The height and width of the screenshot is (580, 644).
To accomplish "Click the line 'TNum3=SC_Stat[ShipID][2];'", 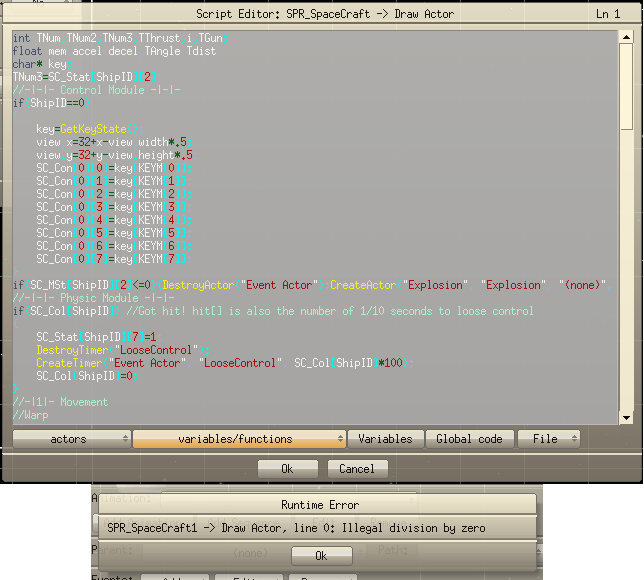I will (x=87, y=77).
